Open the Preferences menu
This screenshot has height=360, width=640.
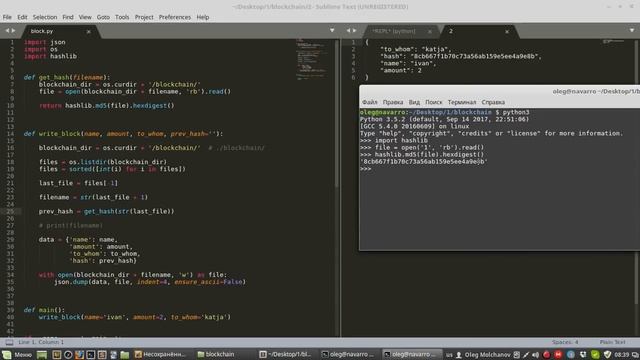(x=175, y=17)
